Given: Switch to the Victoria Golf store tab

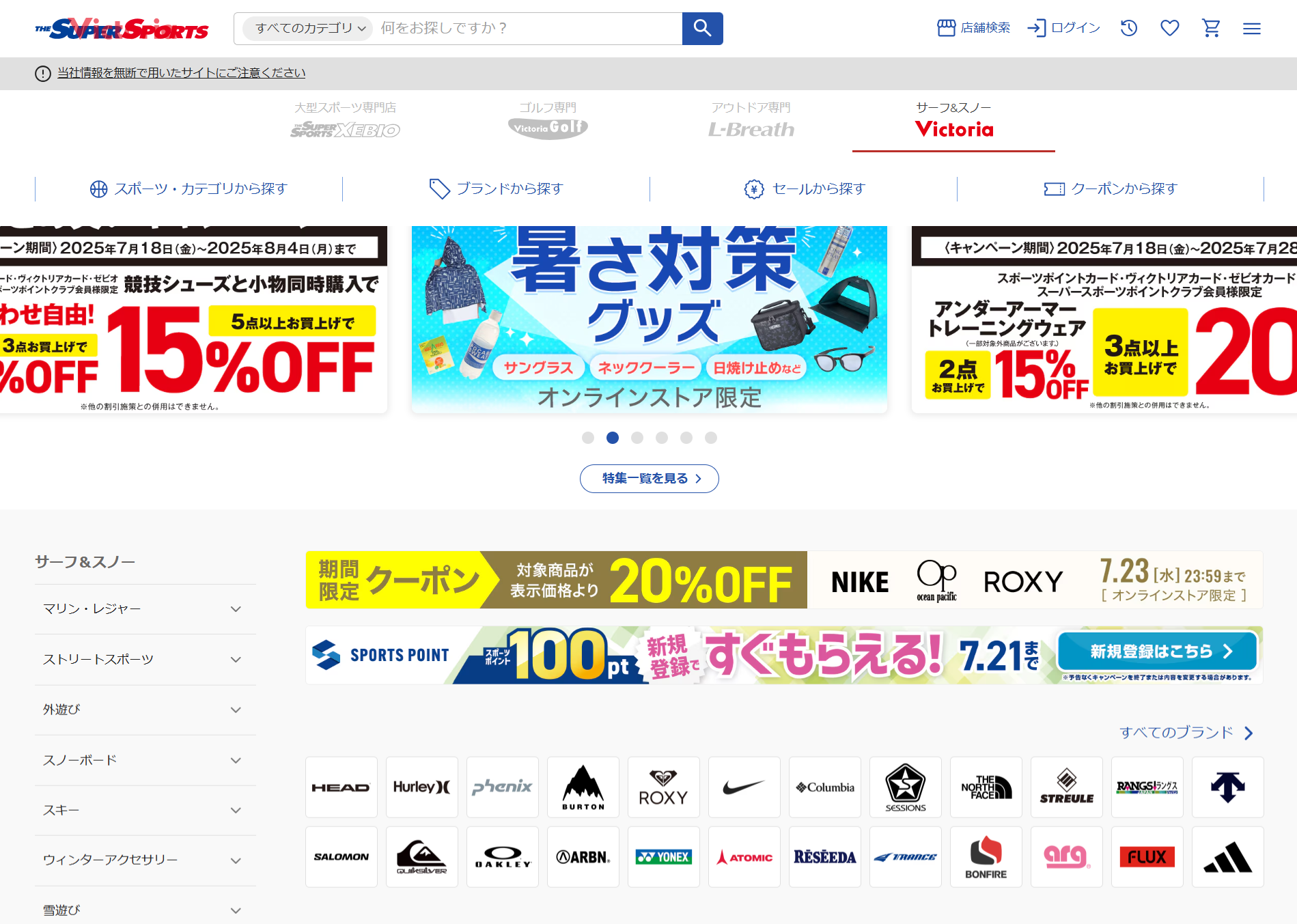Looking at the screenshot, I should (548, 121).
